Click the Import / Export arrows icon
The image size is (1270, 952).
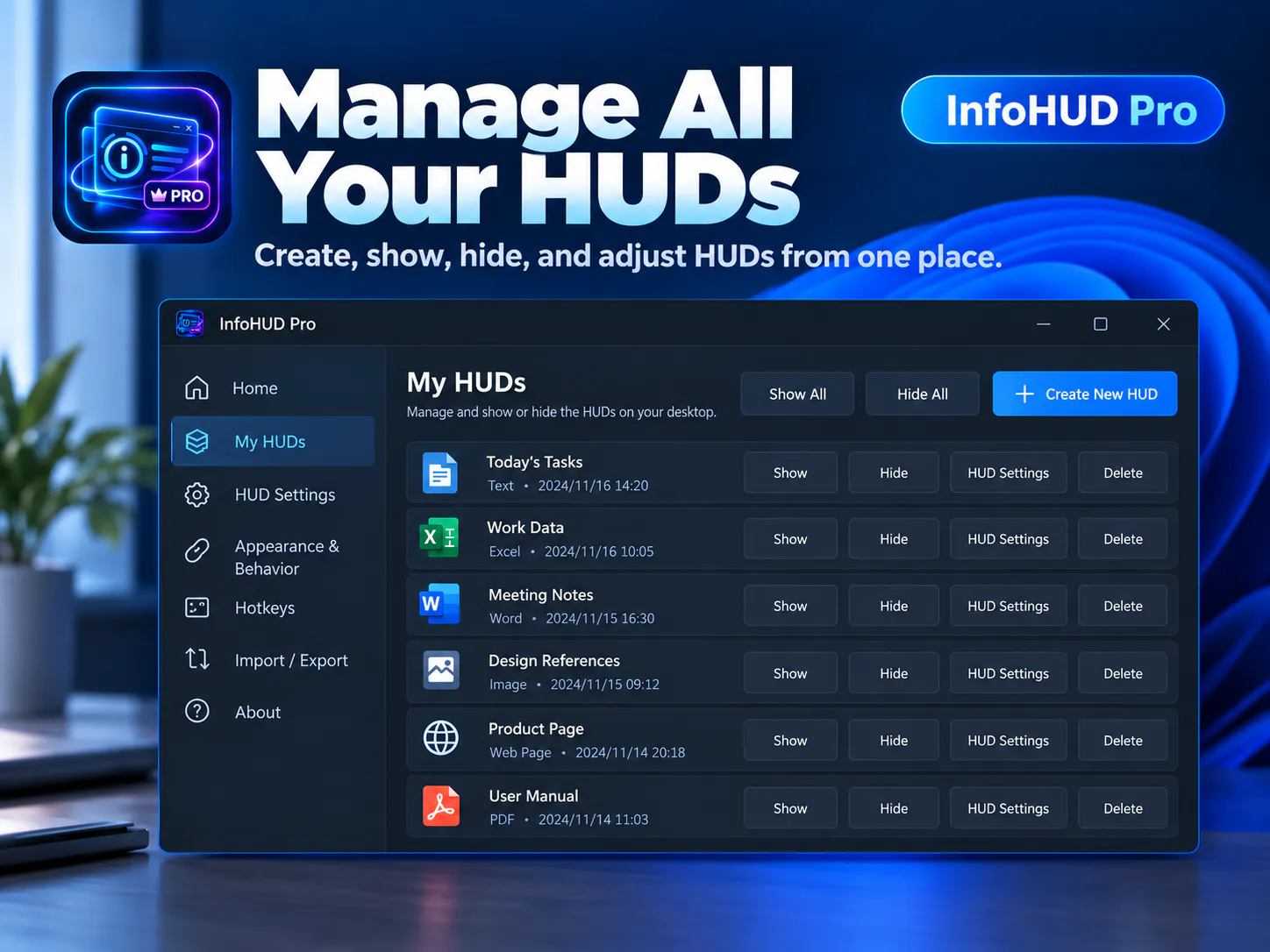tap(197, 659)
